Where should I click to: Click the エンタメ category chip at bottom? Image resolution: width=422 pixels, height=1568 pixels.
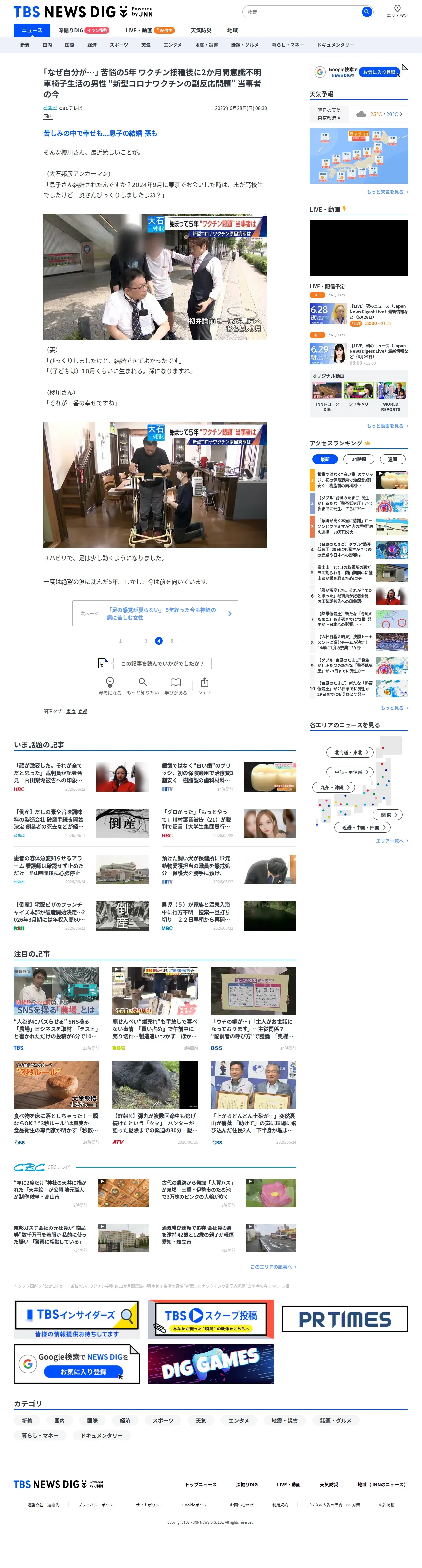[x=239, y=1421]
